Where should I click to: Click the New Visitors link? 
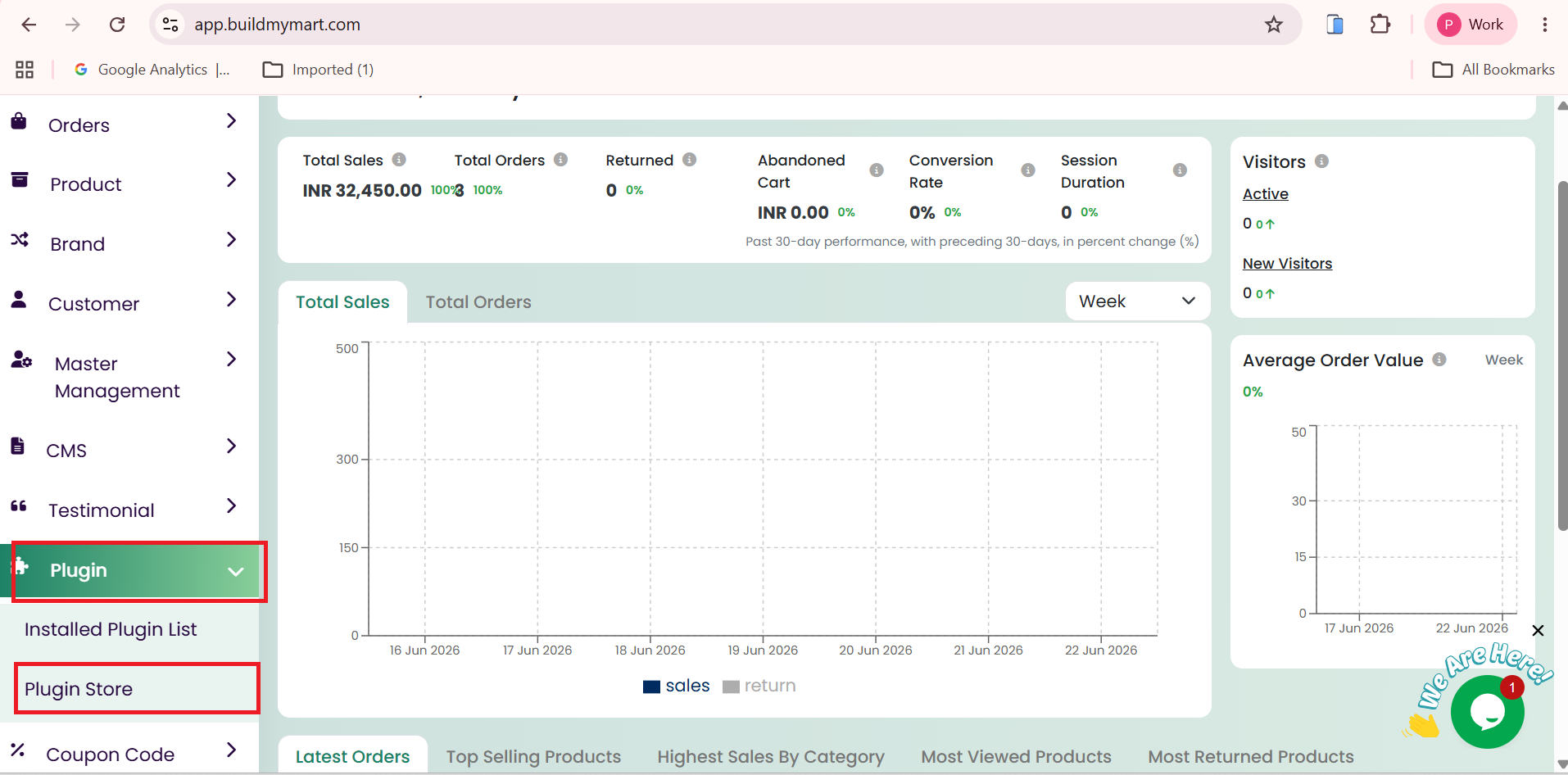click(1287, 264)
